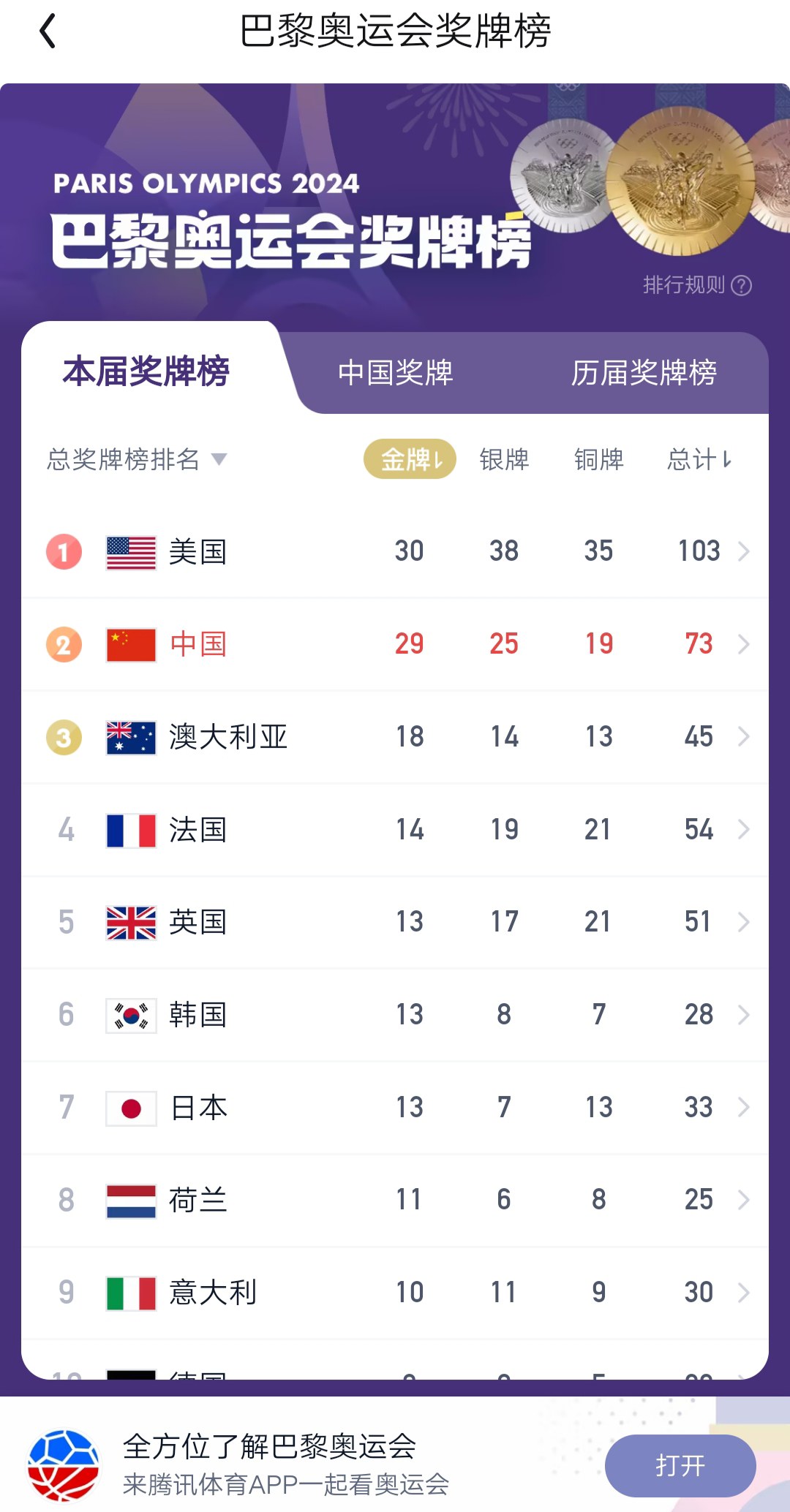Click the 打开 open app button
The image size is (790, 1512).
[680, 1465]
